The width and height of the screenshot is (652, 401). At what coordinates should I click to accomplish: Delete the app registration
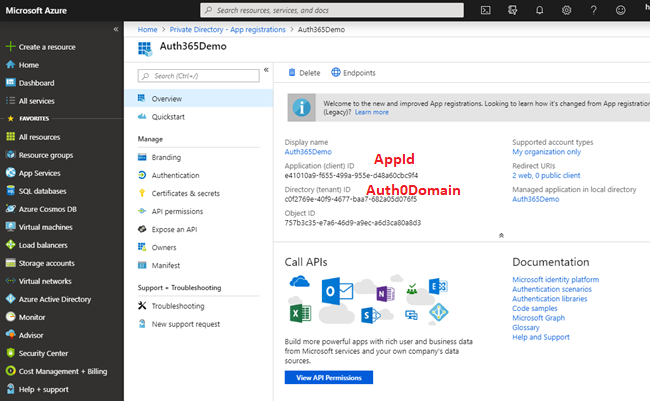[304, 73]
